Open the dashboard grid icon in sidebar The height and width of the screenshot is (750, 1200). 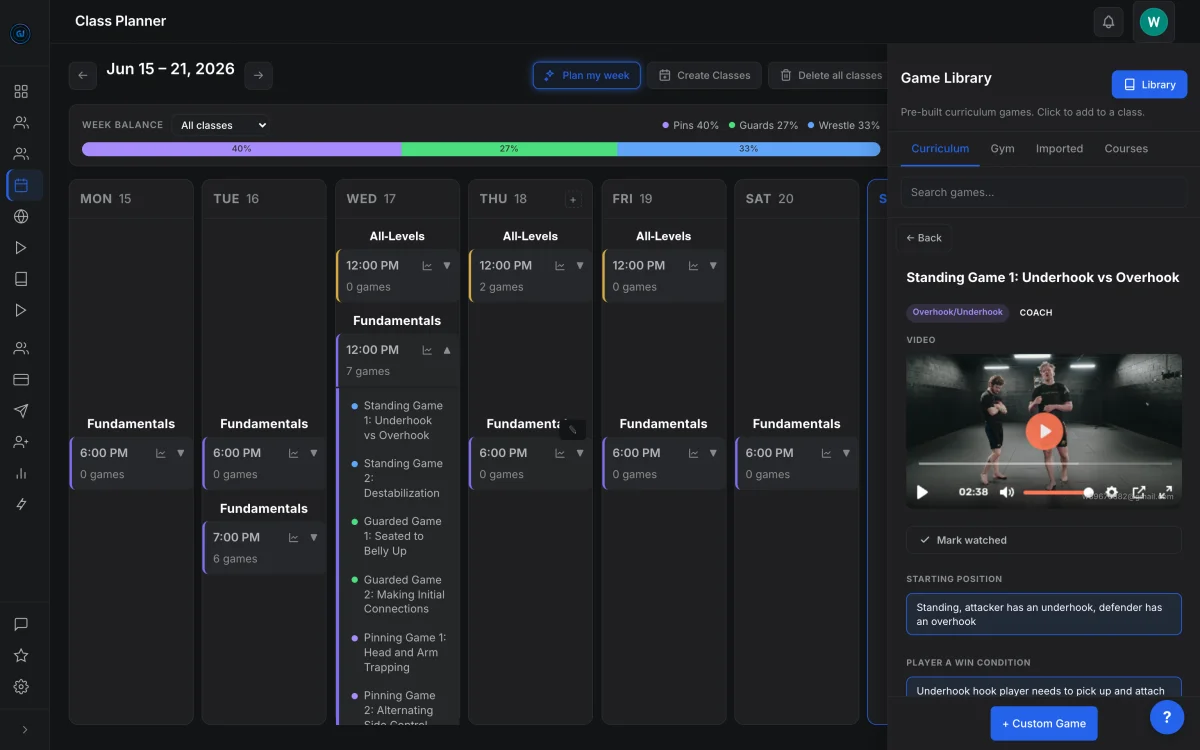[21, 92]
